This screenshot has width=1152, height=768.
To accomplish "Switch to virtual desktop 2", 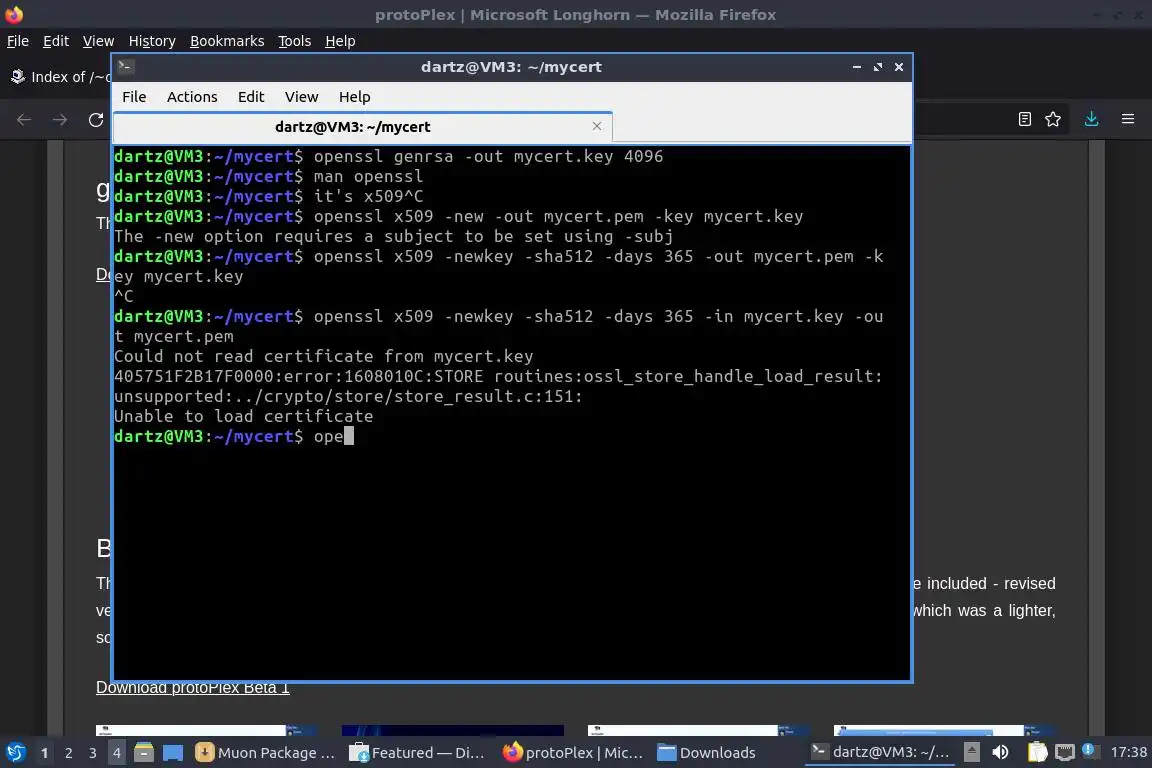I will coord(69,753).
